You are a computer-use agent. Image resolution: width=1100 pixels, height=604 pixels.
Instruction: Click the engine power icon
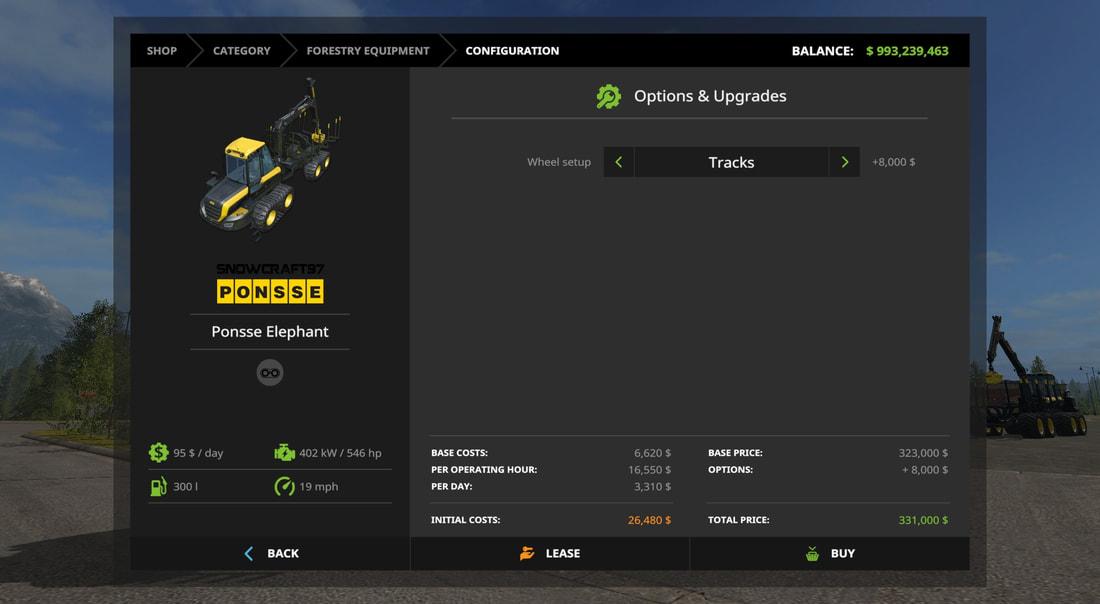pos(284,453)
